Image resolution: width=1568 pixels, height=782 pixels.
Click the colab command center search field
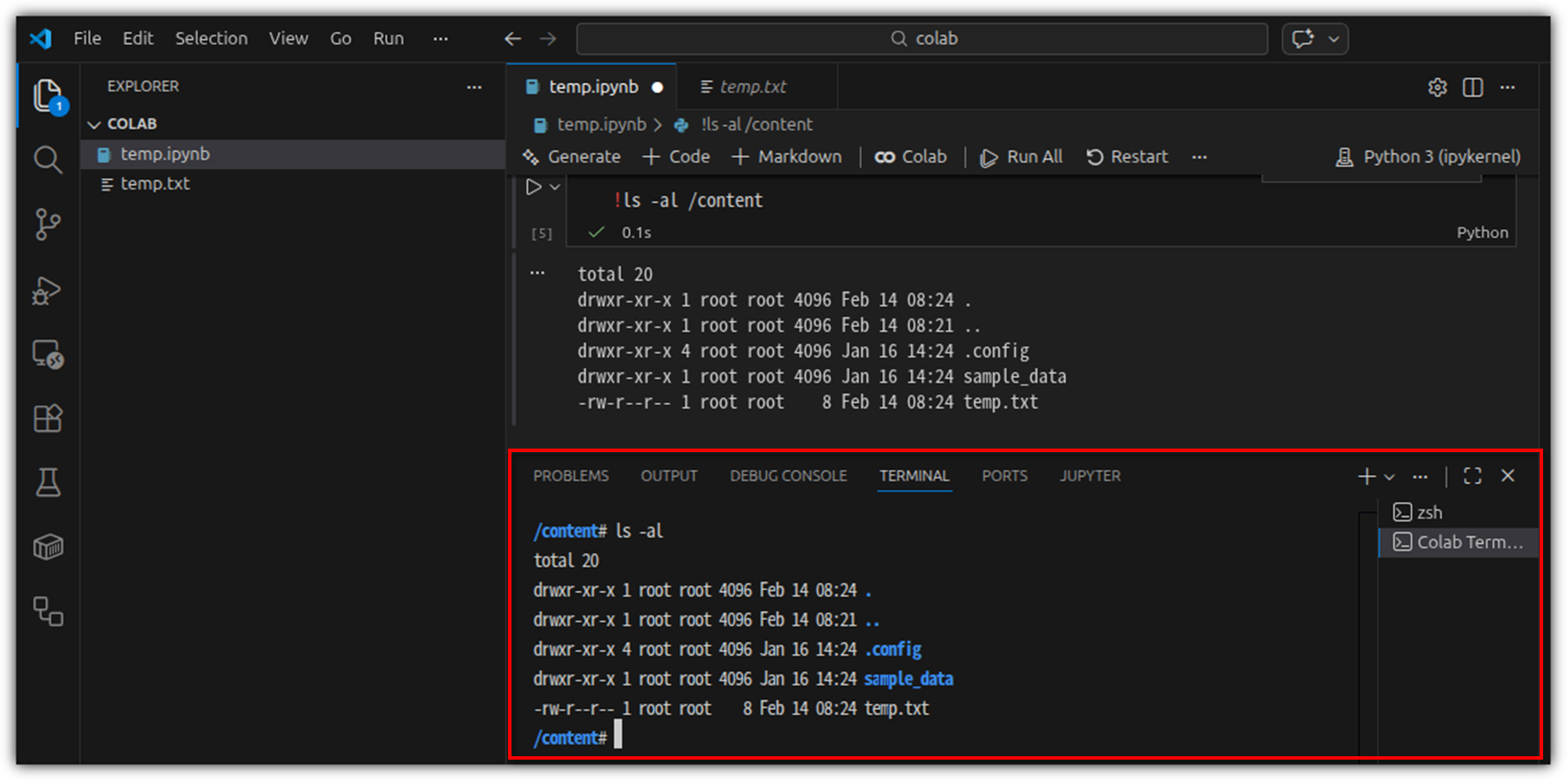(x=922, y=39)
